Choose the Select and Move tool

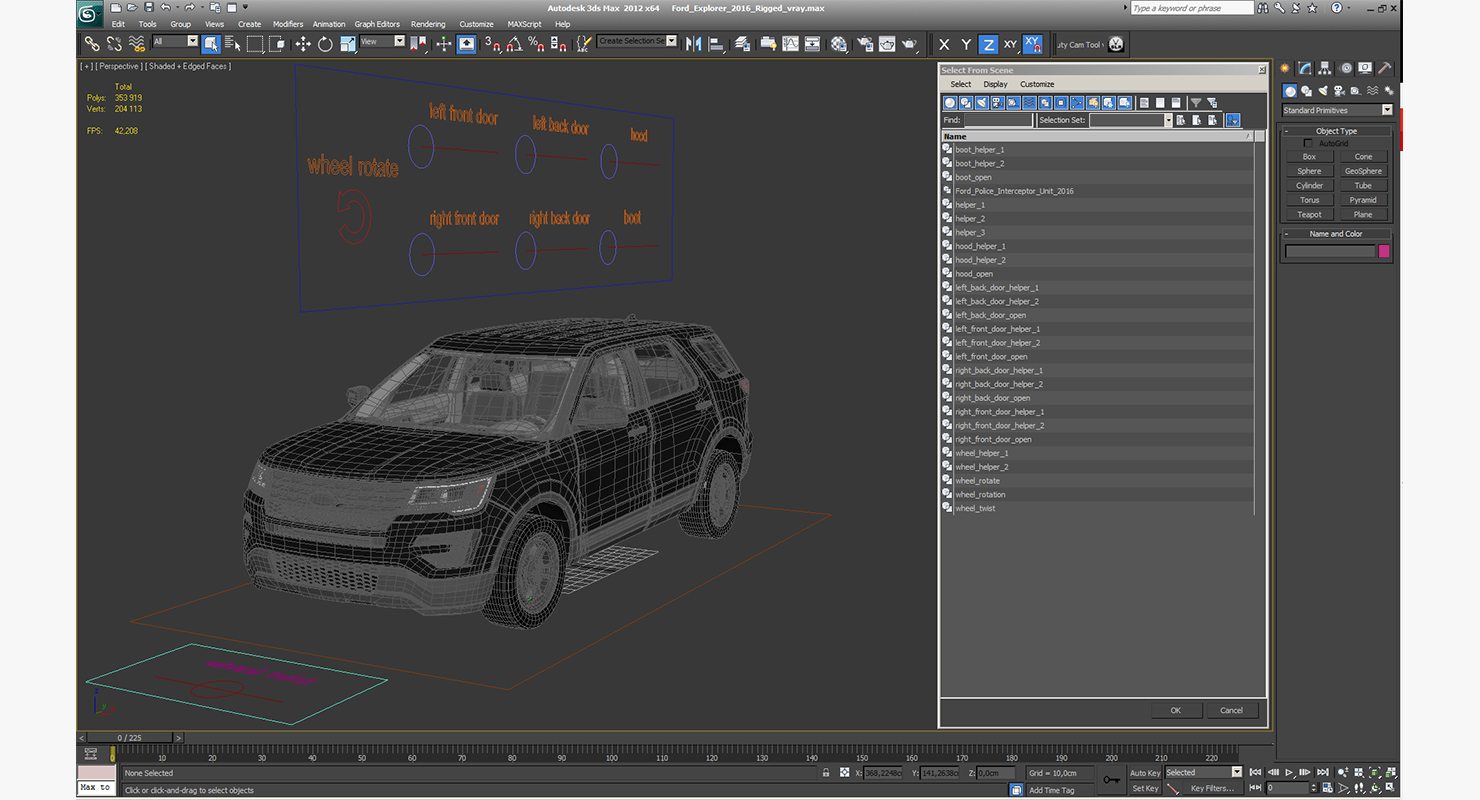point(303,44)
